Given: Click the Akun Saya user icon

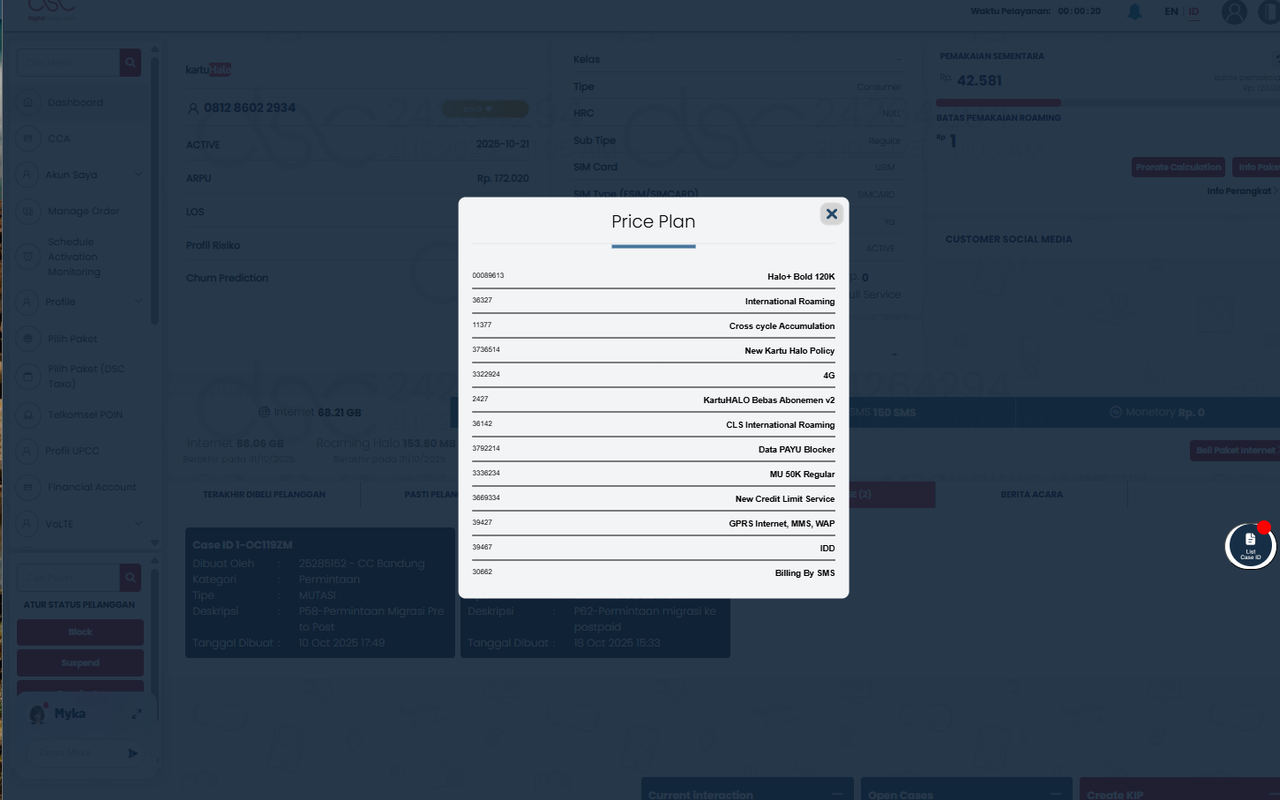Looking at the screenshot, I should click(x=28, y=174).
